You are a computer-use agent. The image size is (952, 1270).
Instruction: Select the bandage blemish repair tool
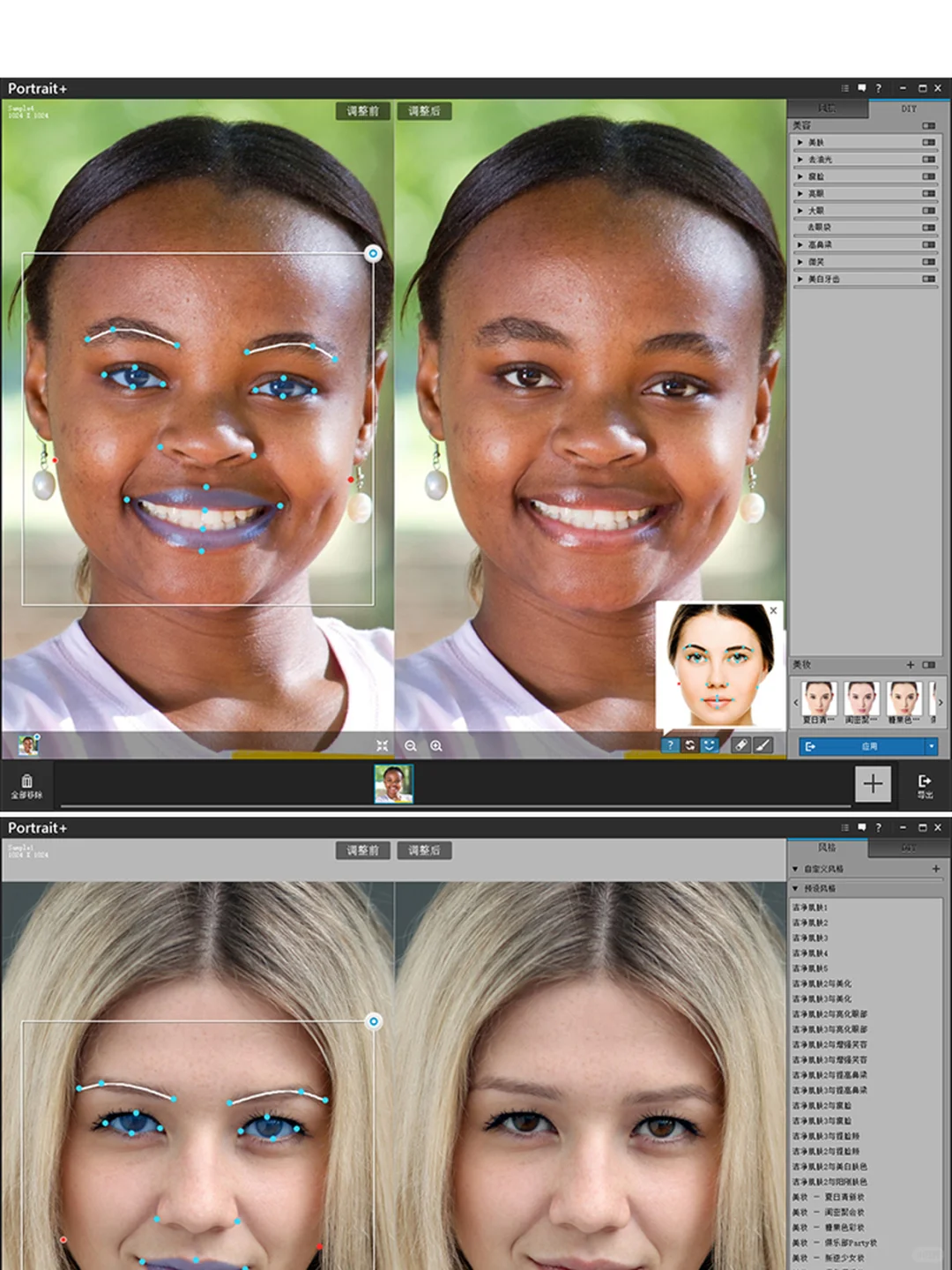click(741, 745)
